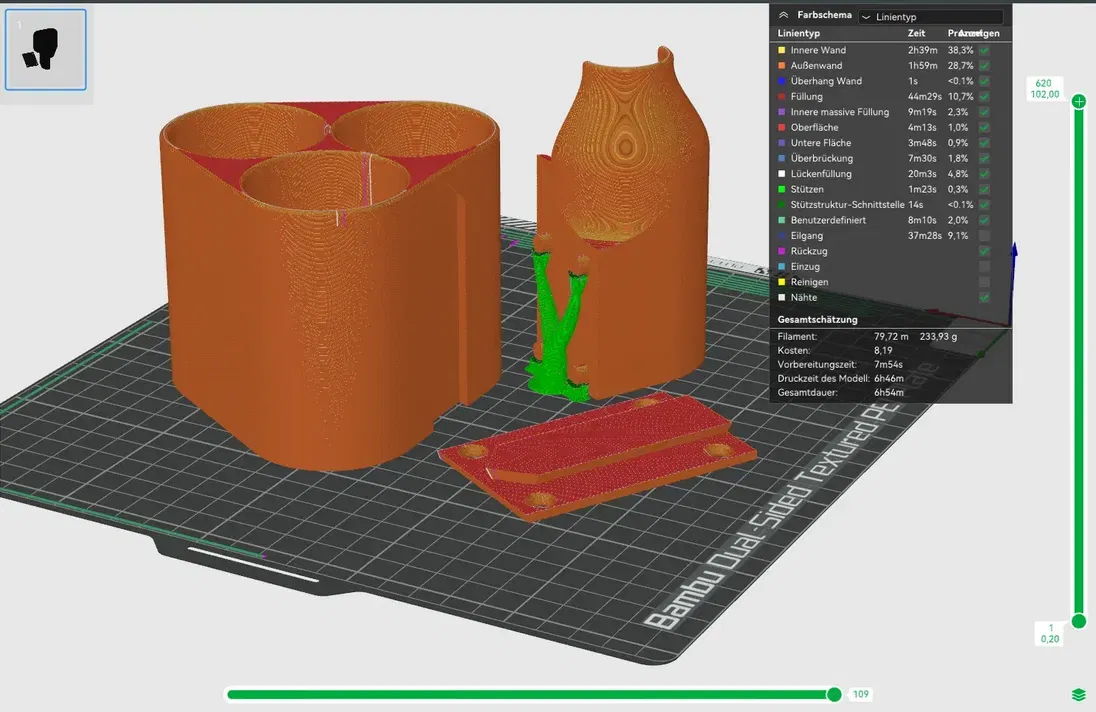
Task: Click the orange Außenwand color swatch
Action: (x=781, y=66)
